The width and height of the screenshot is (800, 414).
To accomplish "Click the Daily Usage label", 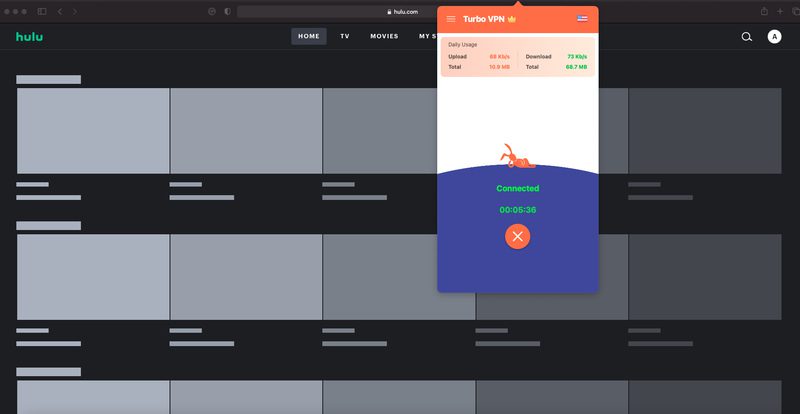I will 463,45.
